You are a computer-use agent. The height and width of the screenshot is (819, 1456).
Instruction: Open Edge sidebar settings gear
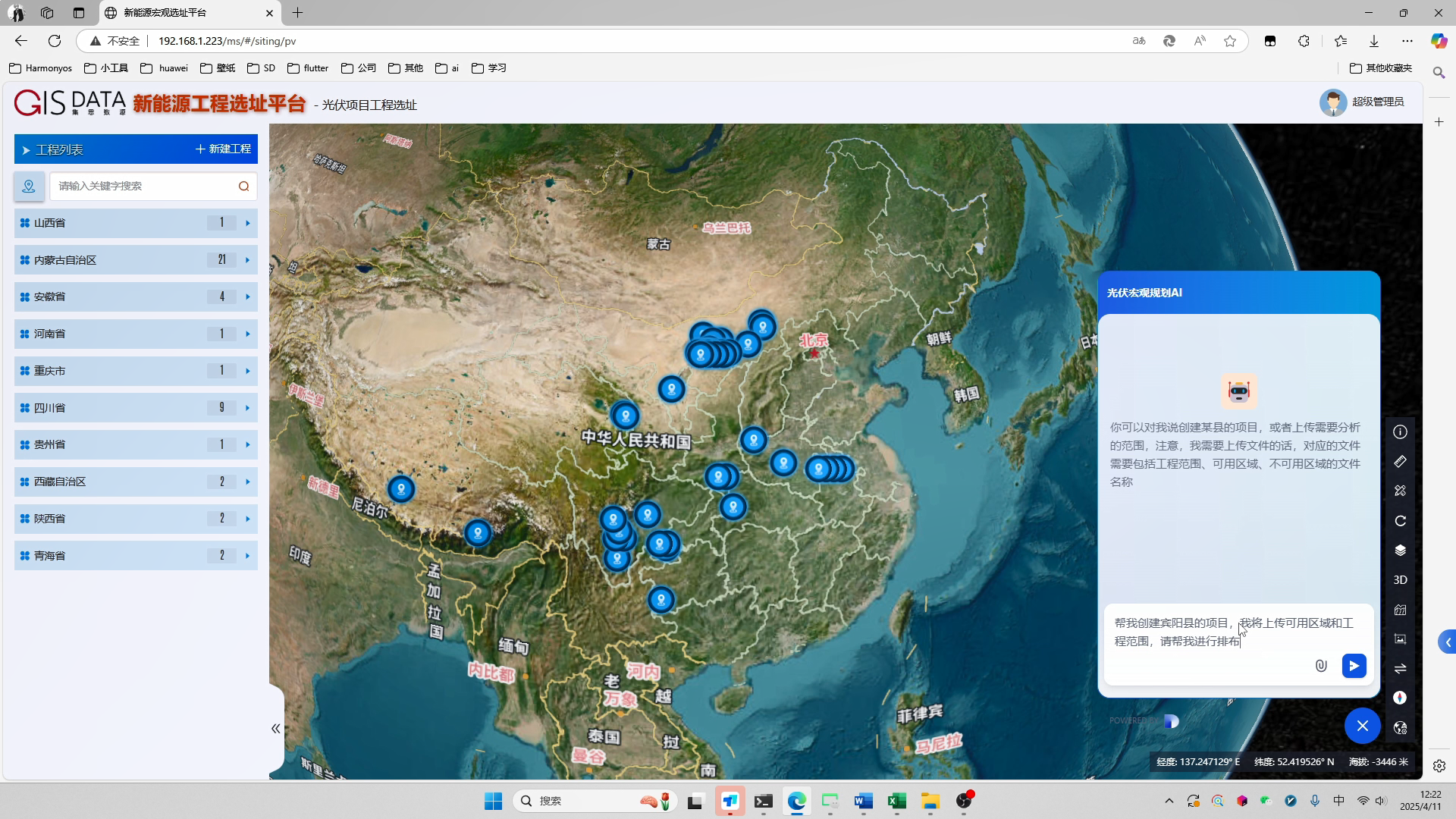(1439, 766)
